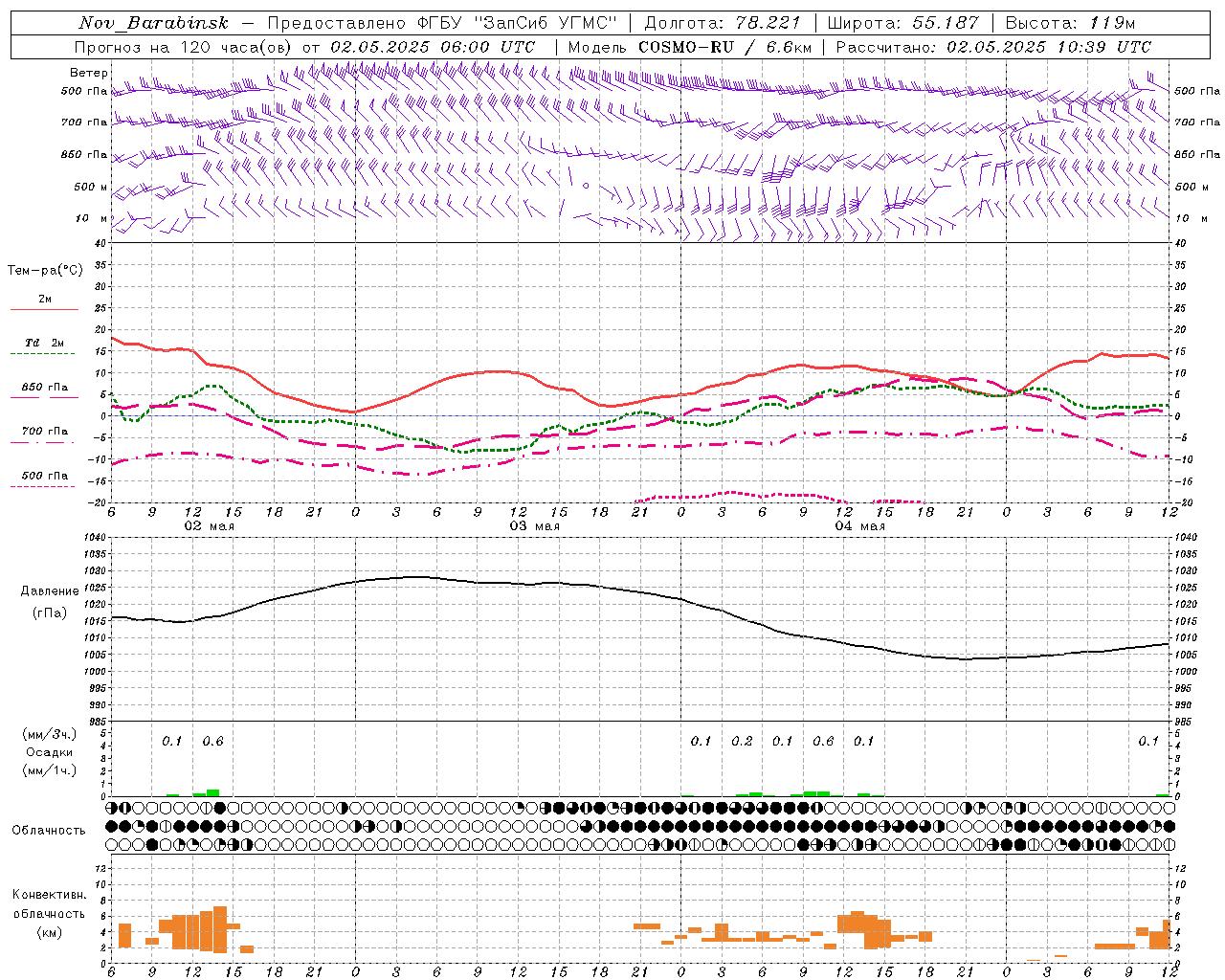The image size is (1225, 980).
Task: Click the 'Долгота: 78.221' longitude value
Action: click(x=723, y=23)
